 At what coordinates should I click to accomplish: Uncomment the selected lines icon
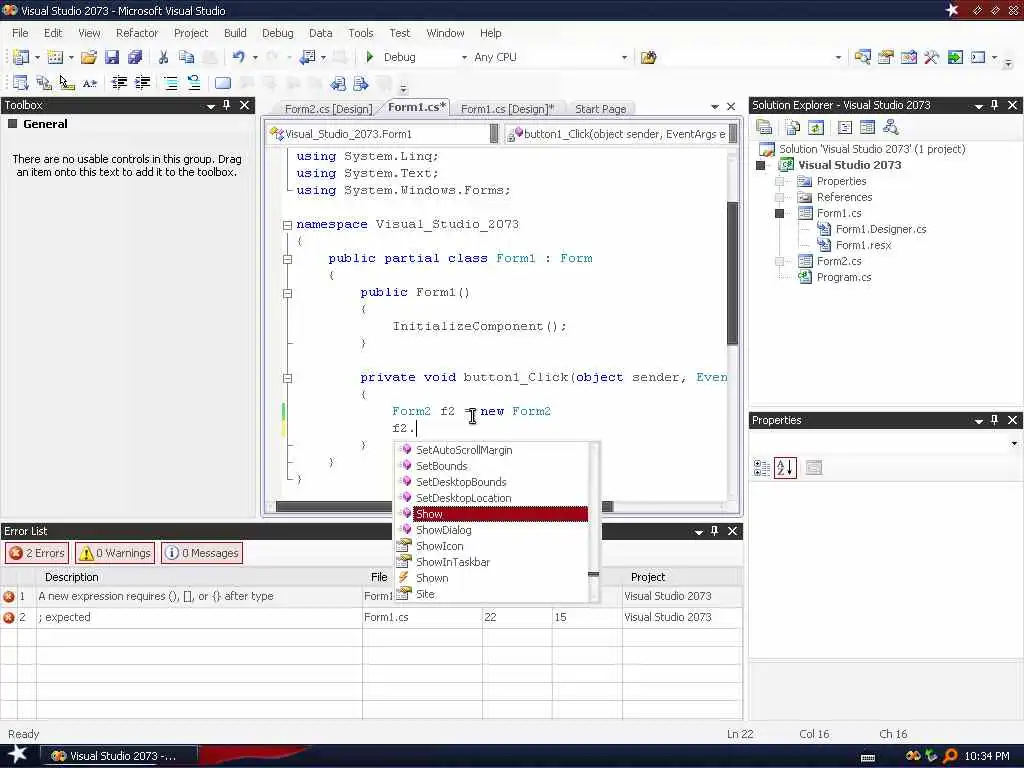(x=194, y=83)
